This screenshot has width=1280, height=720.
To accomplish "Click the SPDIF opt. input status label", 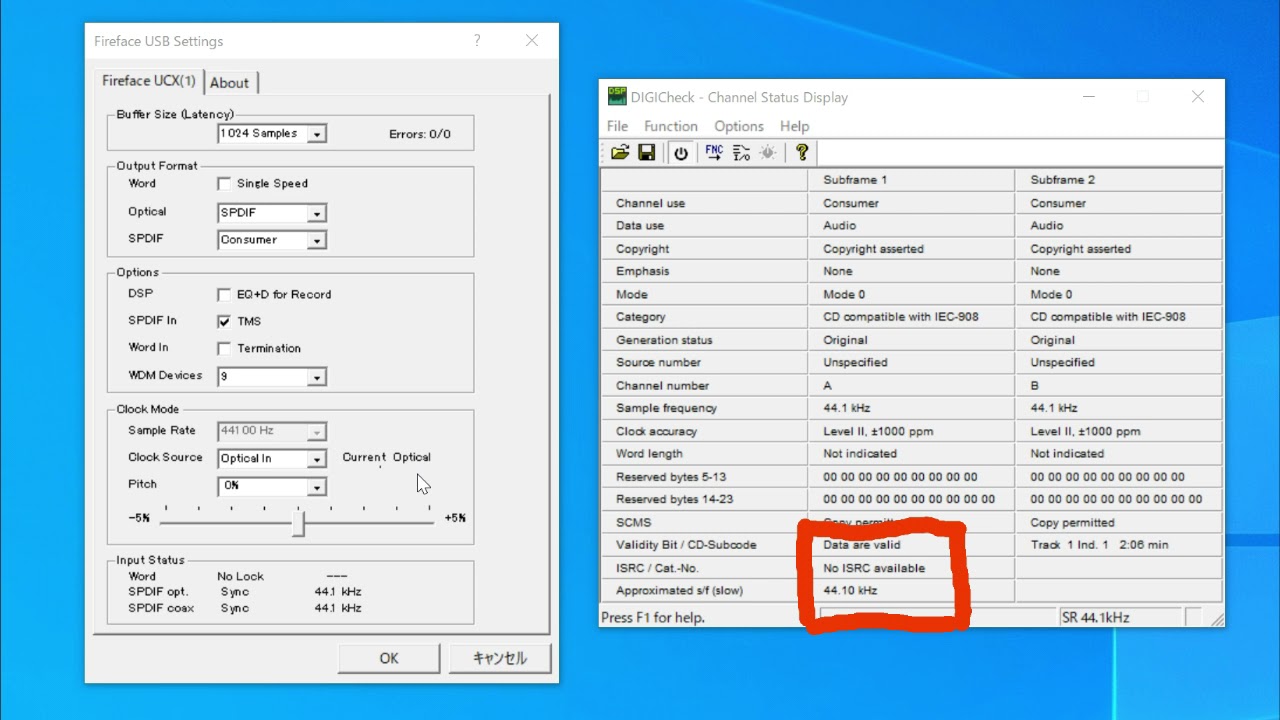I will tap(158, 592).
